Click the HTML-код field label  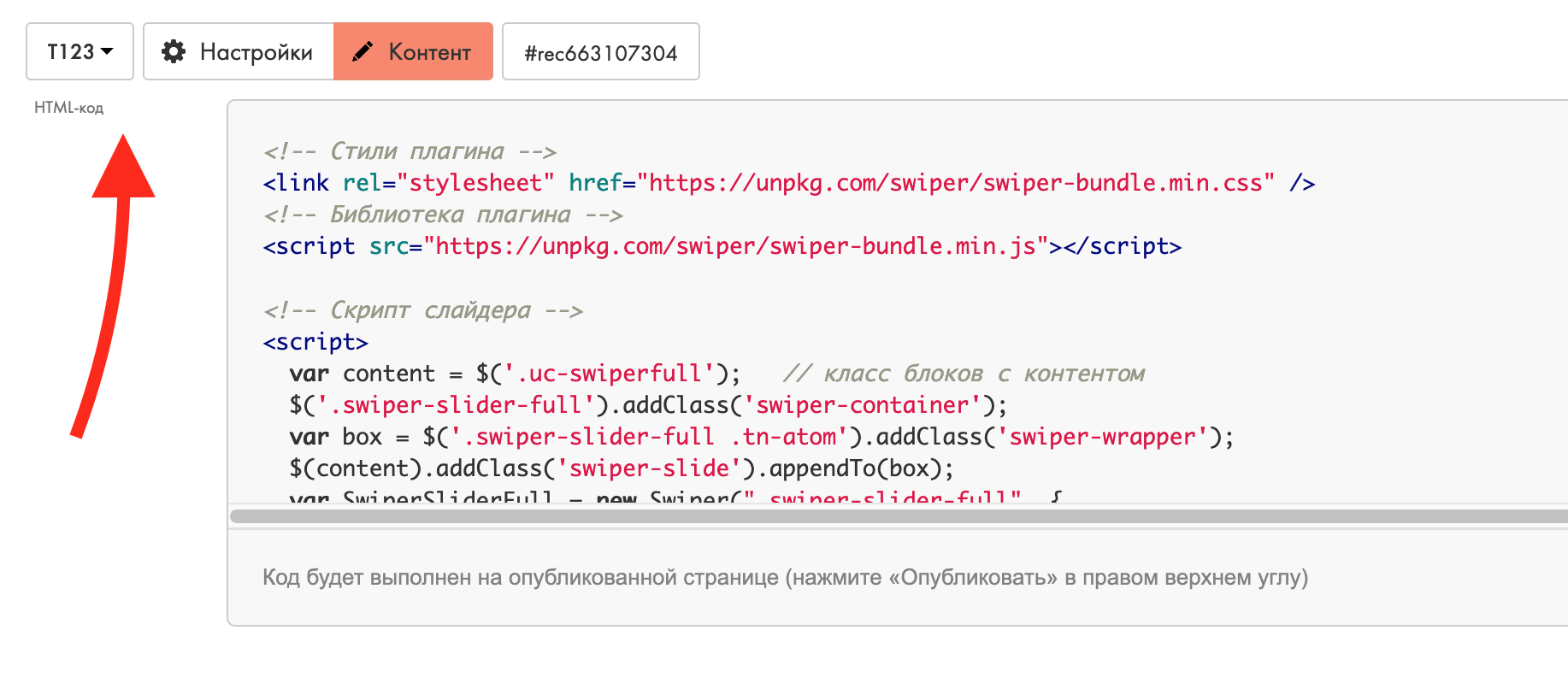pos(68,108)
